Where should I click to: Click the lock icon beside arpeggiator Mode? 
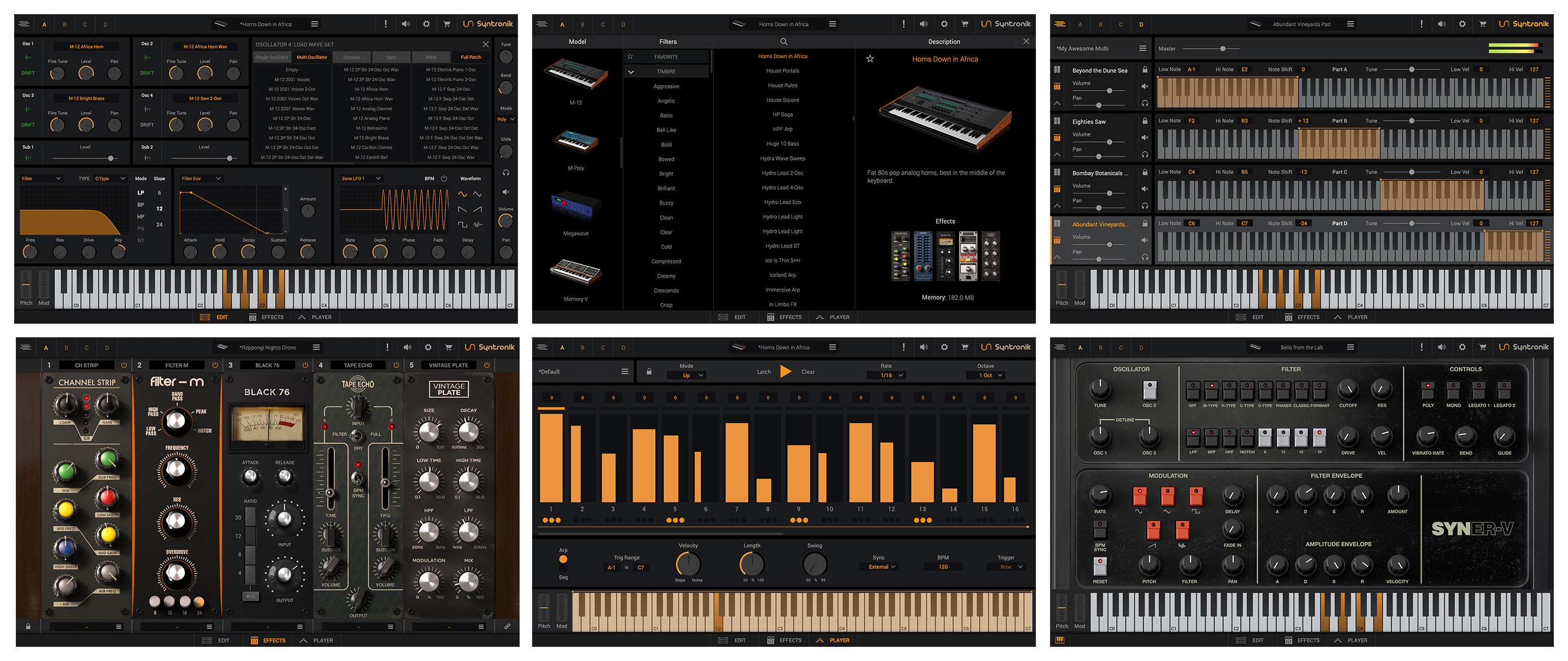click(x=649, y=371)
